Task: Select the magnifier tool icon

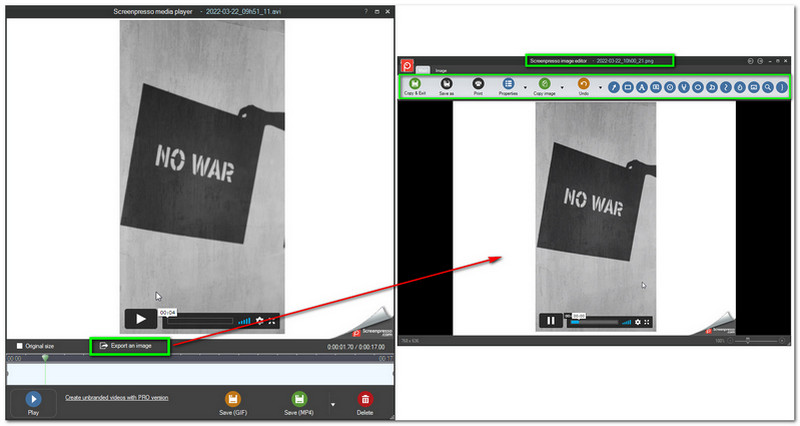Action: pos(768,87)
